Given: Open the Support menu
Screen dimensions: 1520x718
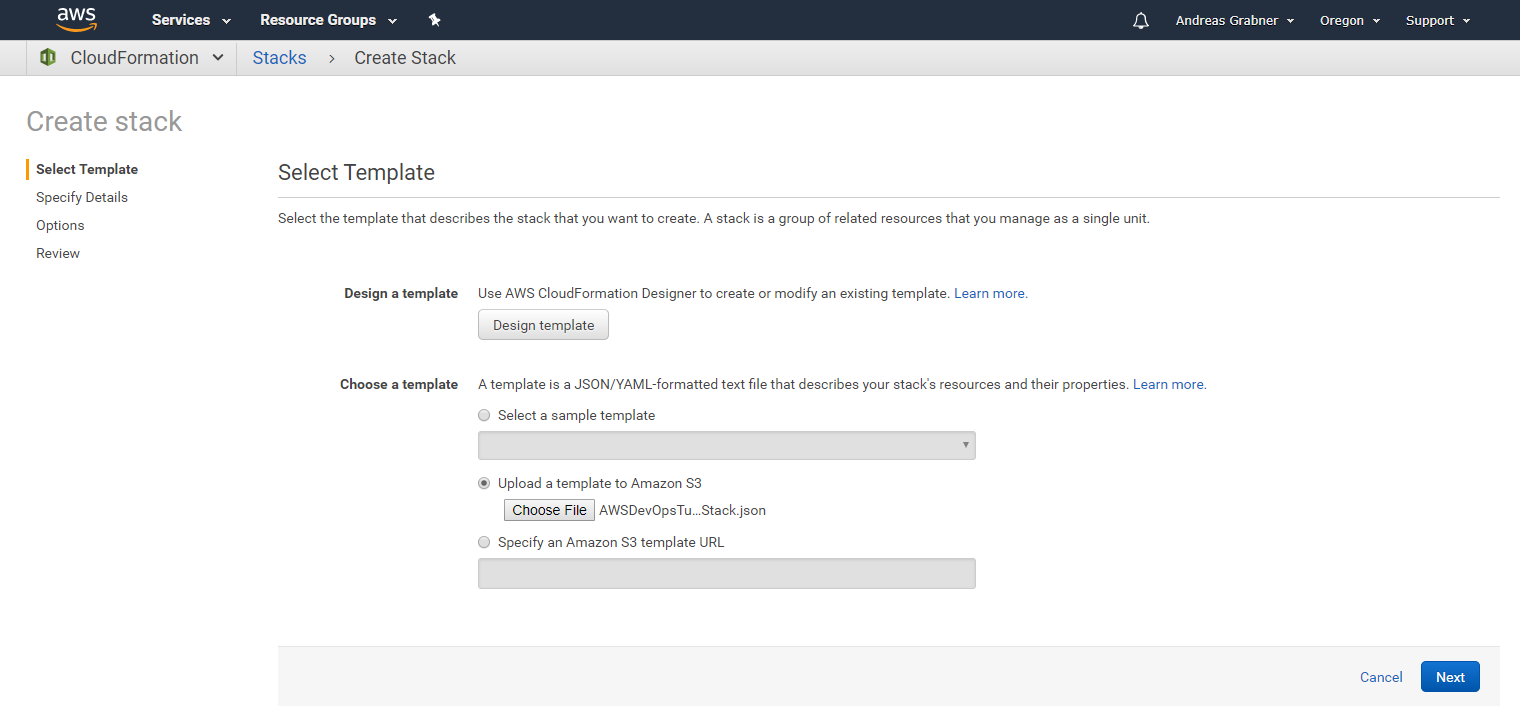Looking at the screenshot, I should (x=1438, y=20).
